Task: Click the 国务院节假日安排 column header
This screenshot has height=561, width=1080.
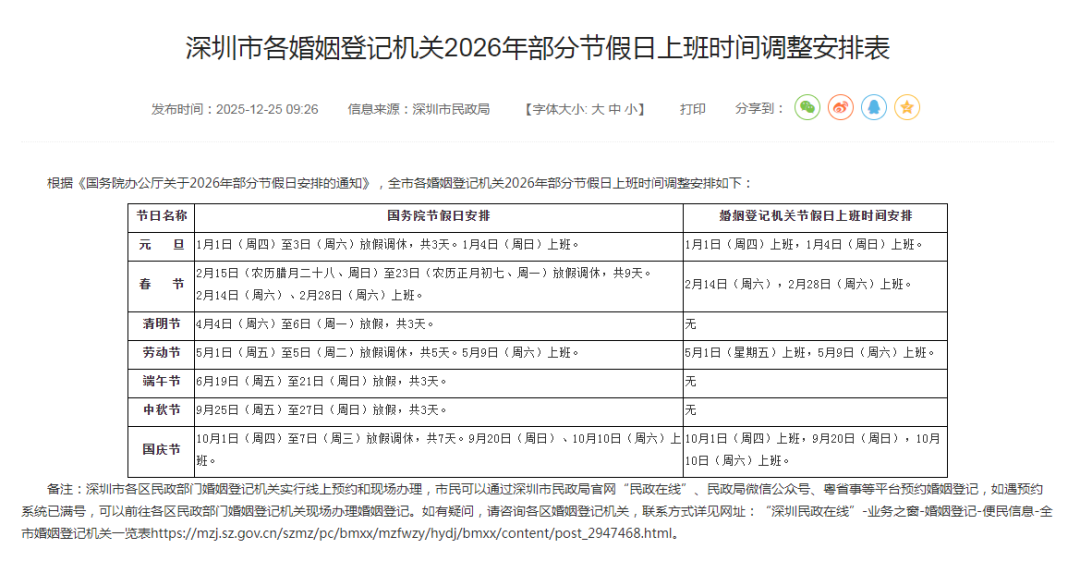Action: 439,216
